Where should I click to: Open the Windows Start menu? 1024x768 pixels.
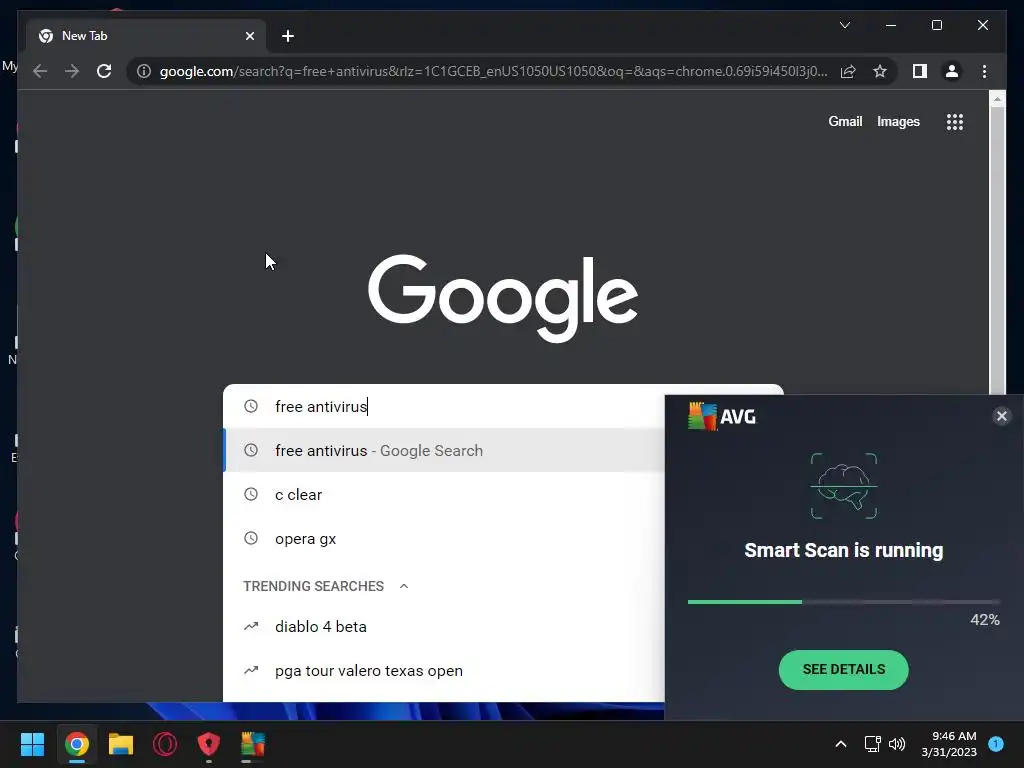coord(32,744)
